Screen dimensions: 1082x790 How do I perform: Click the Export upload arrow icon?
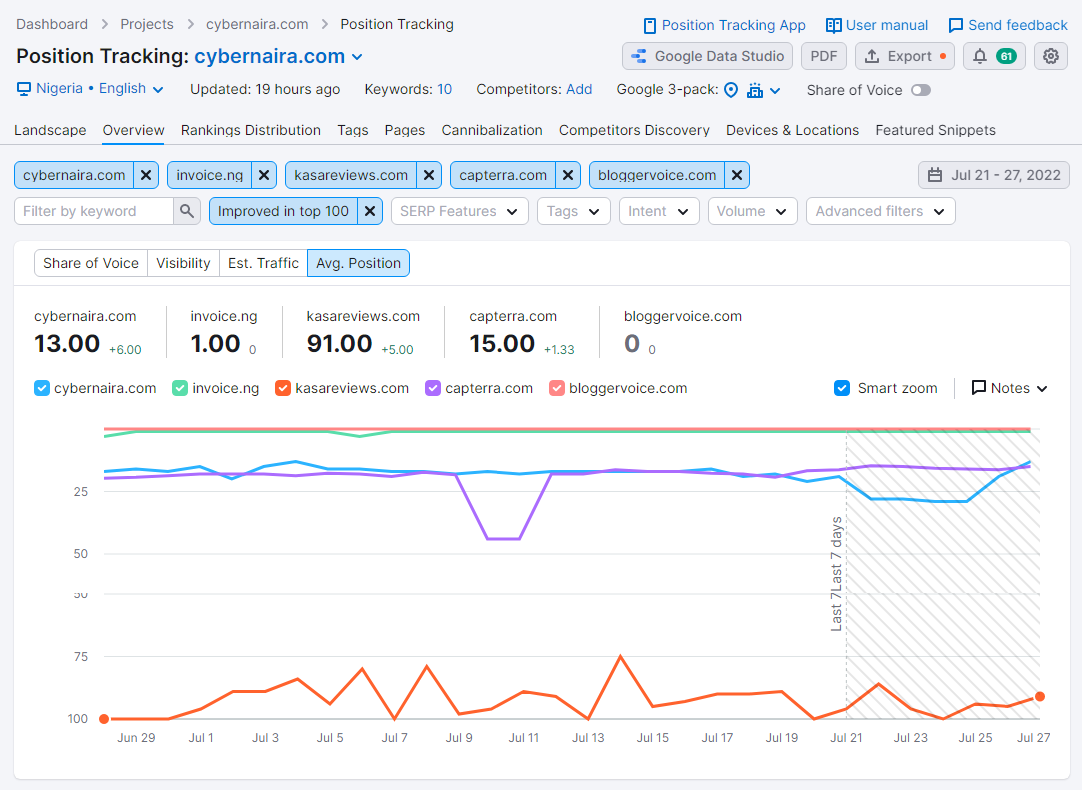pos(872,56)
